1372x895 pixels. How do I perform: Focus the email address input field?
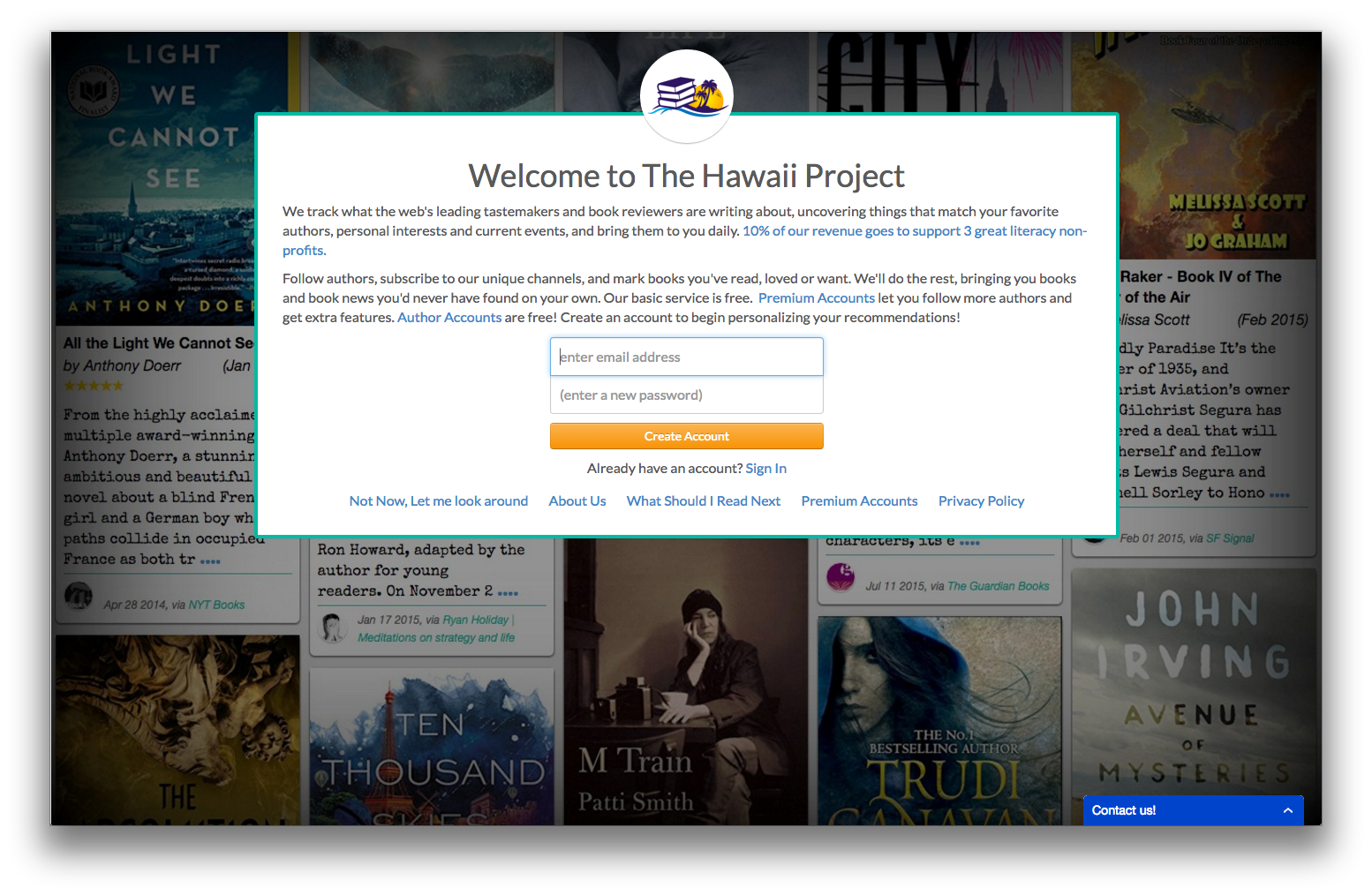point(686,357)
